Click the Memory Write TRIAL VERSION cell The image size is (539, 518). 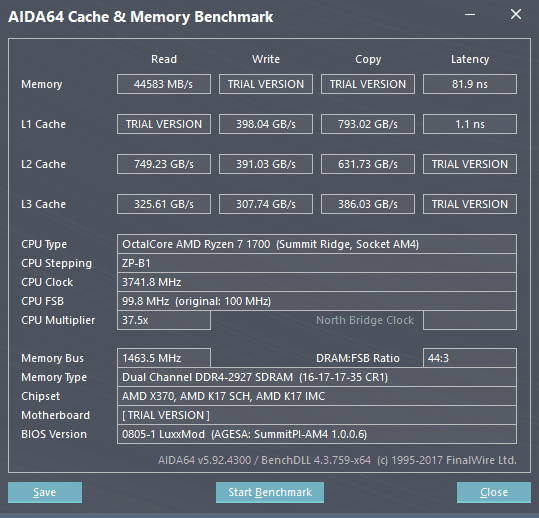[266, 84]
